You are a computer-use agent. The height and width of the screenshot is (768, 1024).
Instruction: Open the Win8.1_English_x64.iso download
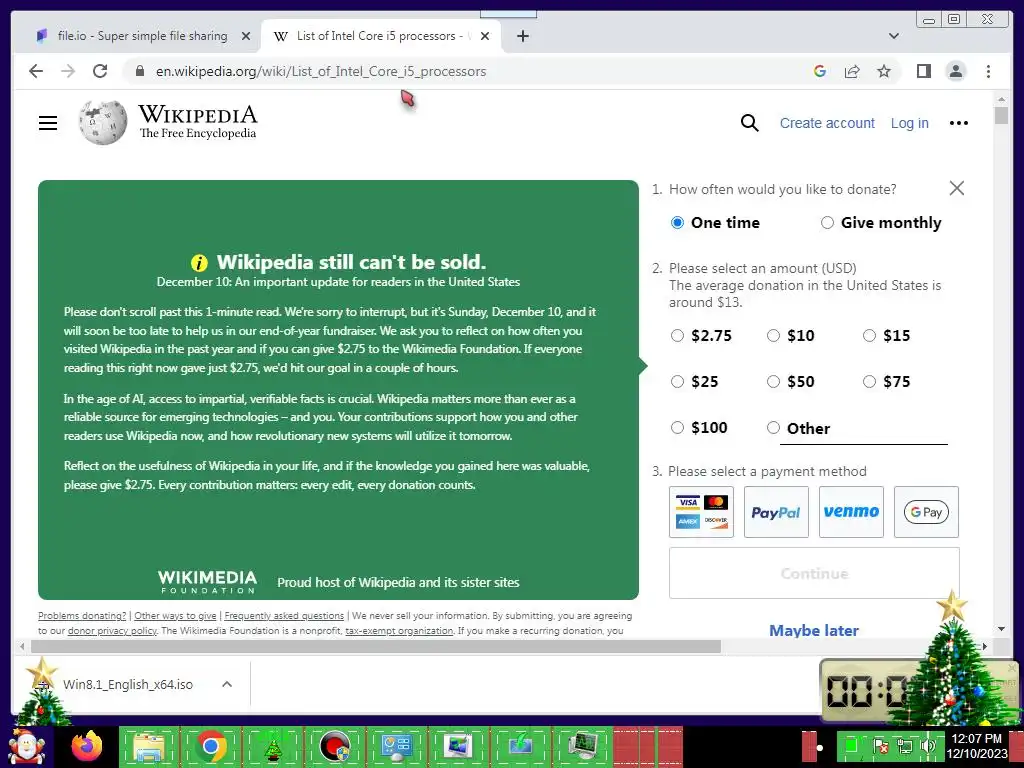[127, 684]
